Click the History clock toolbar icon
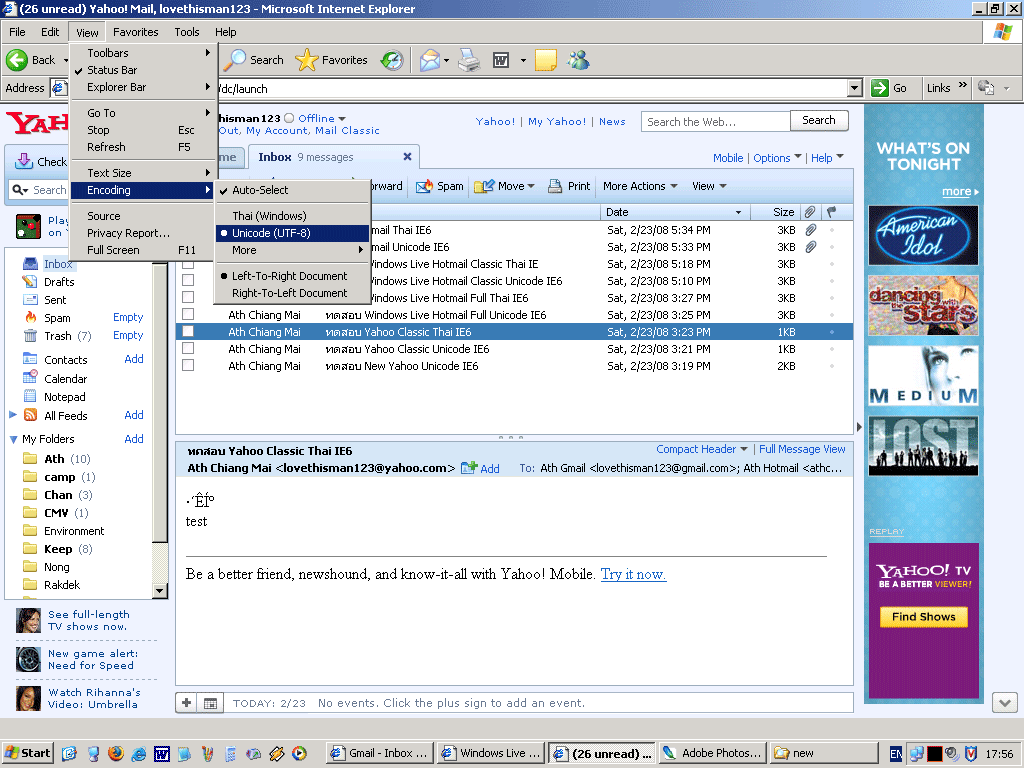Image resolution: width=1024 pixels, height=768 pixels. pos(392,61)
